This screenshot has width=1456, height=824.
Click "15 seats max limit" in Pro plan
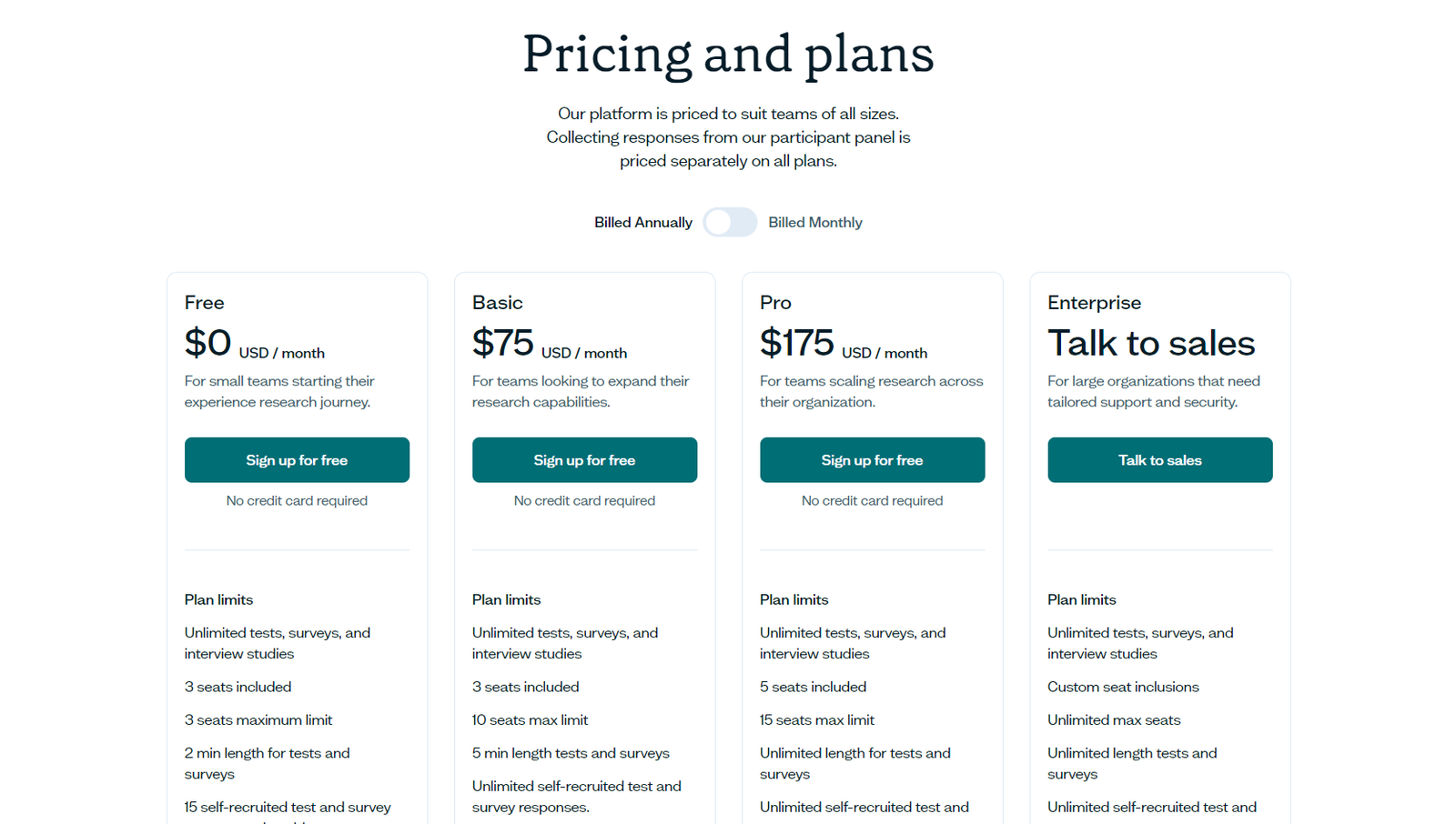(x=816, y=719)
